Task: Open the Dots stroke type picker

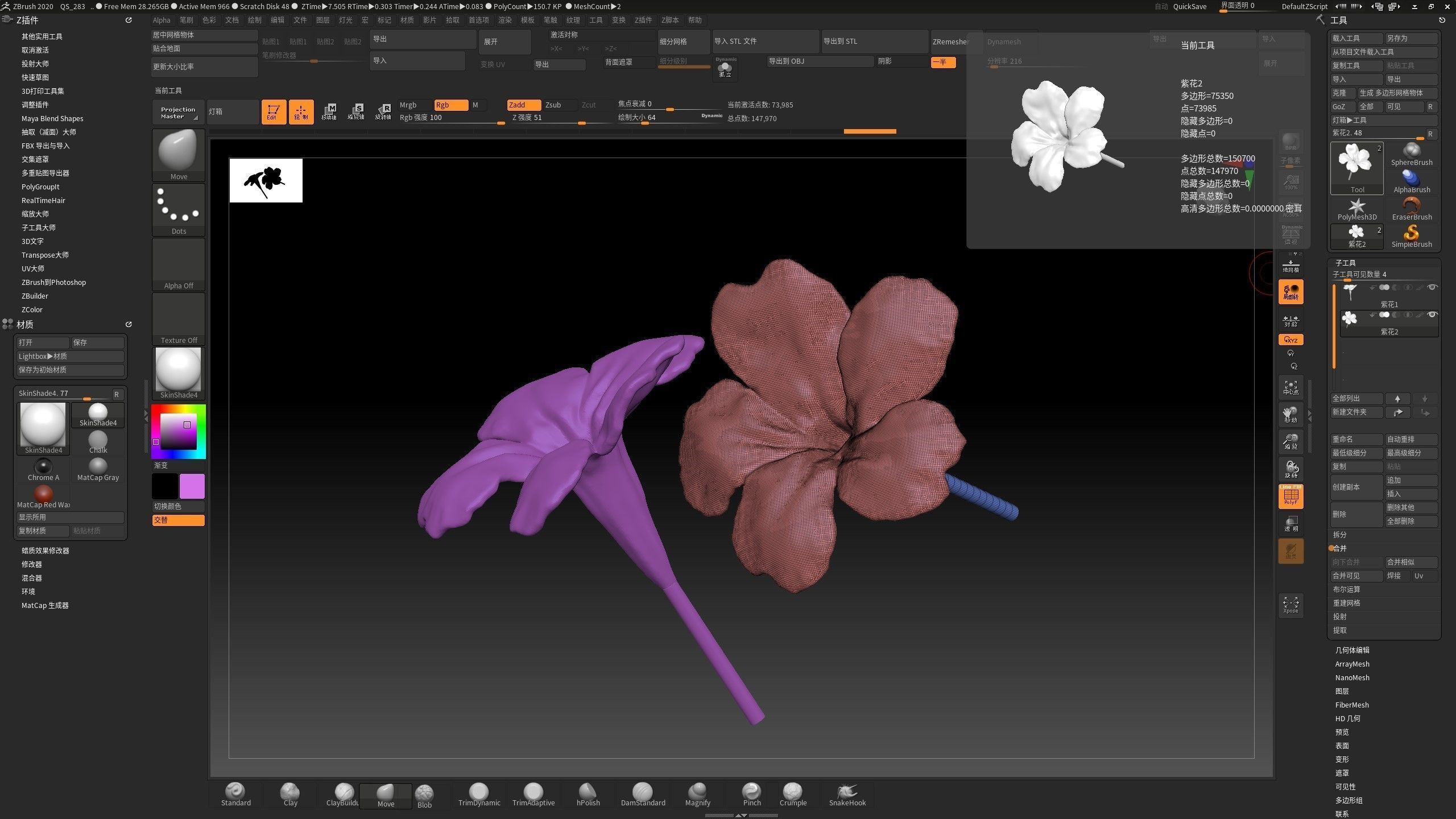Action: point(179,210)
